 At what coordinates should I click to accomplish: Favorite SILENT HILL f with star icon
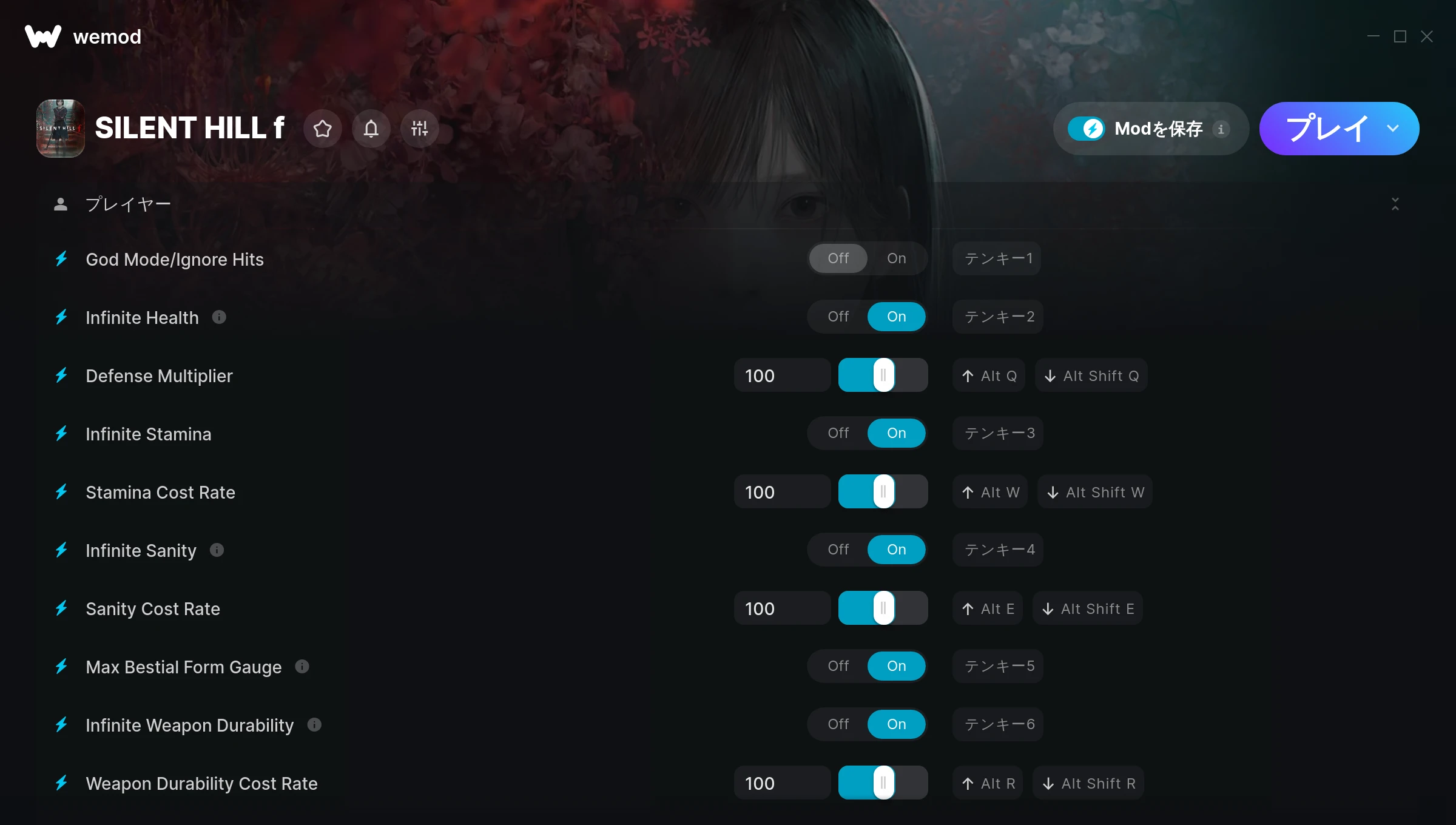323,129
